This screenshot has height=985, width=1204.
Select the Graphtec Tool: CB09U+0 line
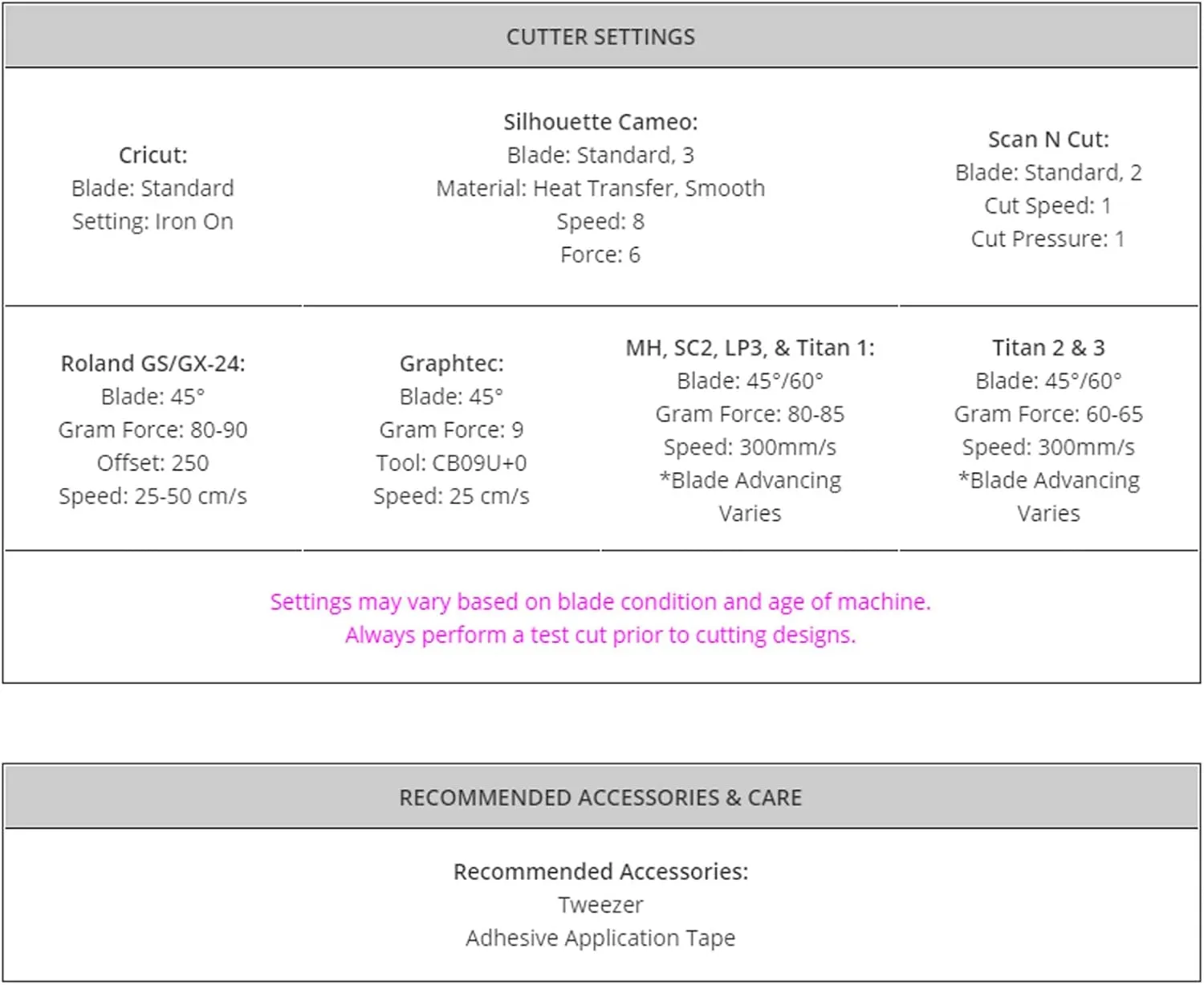[x=451, y=463]
